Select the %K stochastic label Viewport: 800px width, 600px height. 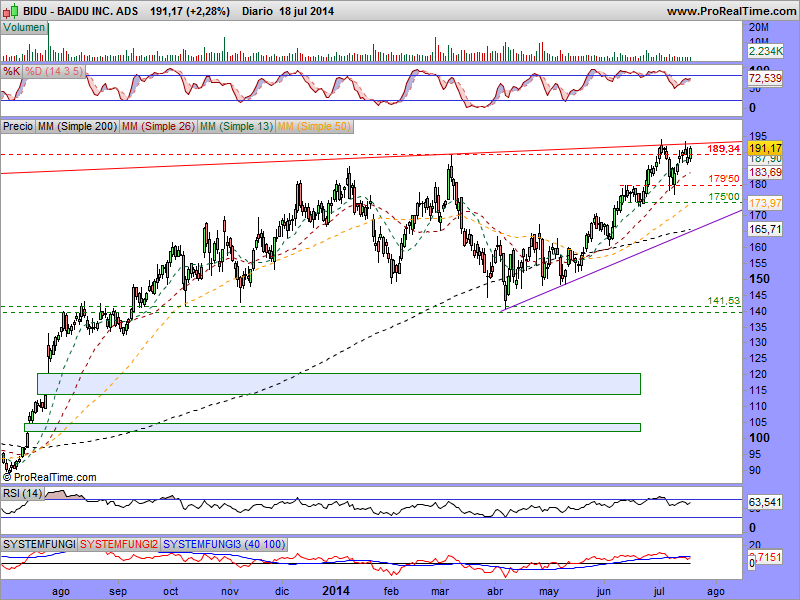[11, 71]
